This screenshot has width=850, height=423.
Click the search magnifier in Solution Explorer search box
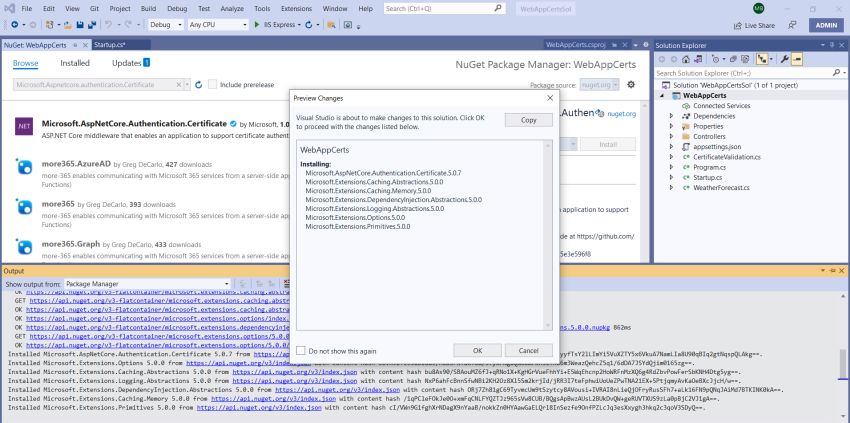pyautogui.click(x=837, y=73)
